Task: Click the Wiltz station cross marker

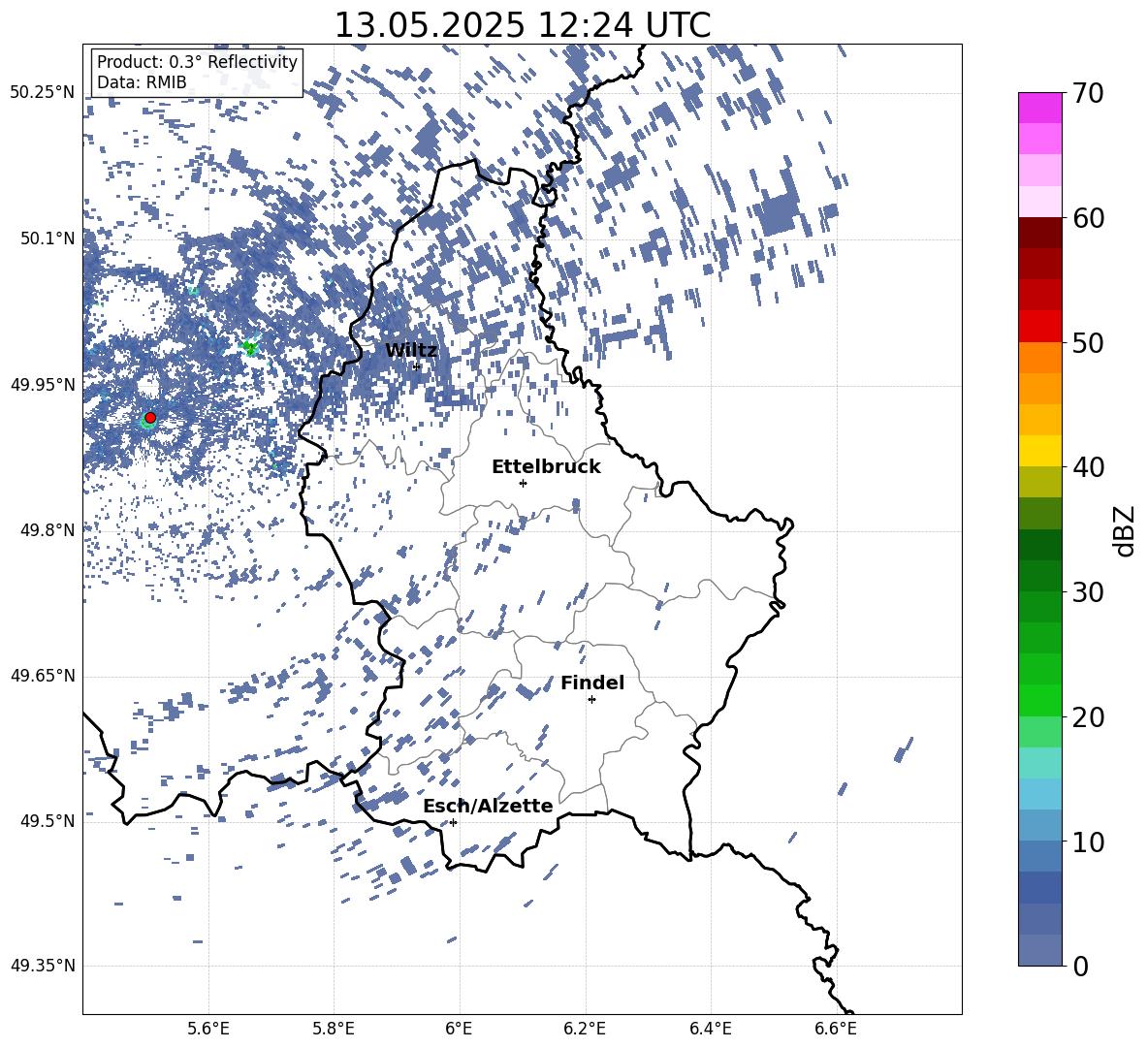Action: (x=417, y=365)
